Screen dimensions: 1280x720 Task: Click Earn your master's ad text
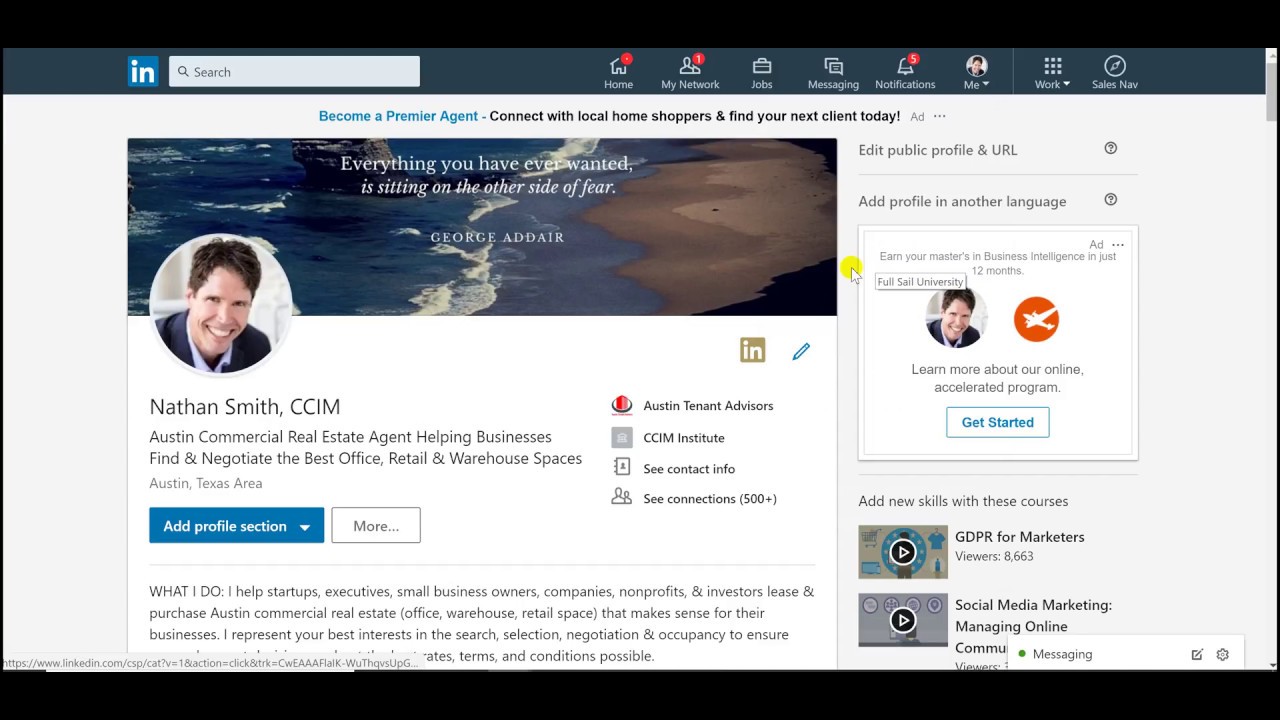pos(997,263)
